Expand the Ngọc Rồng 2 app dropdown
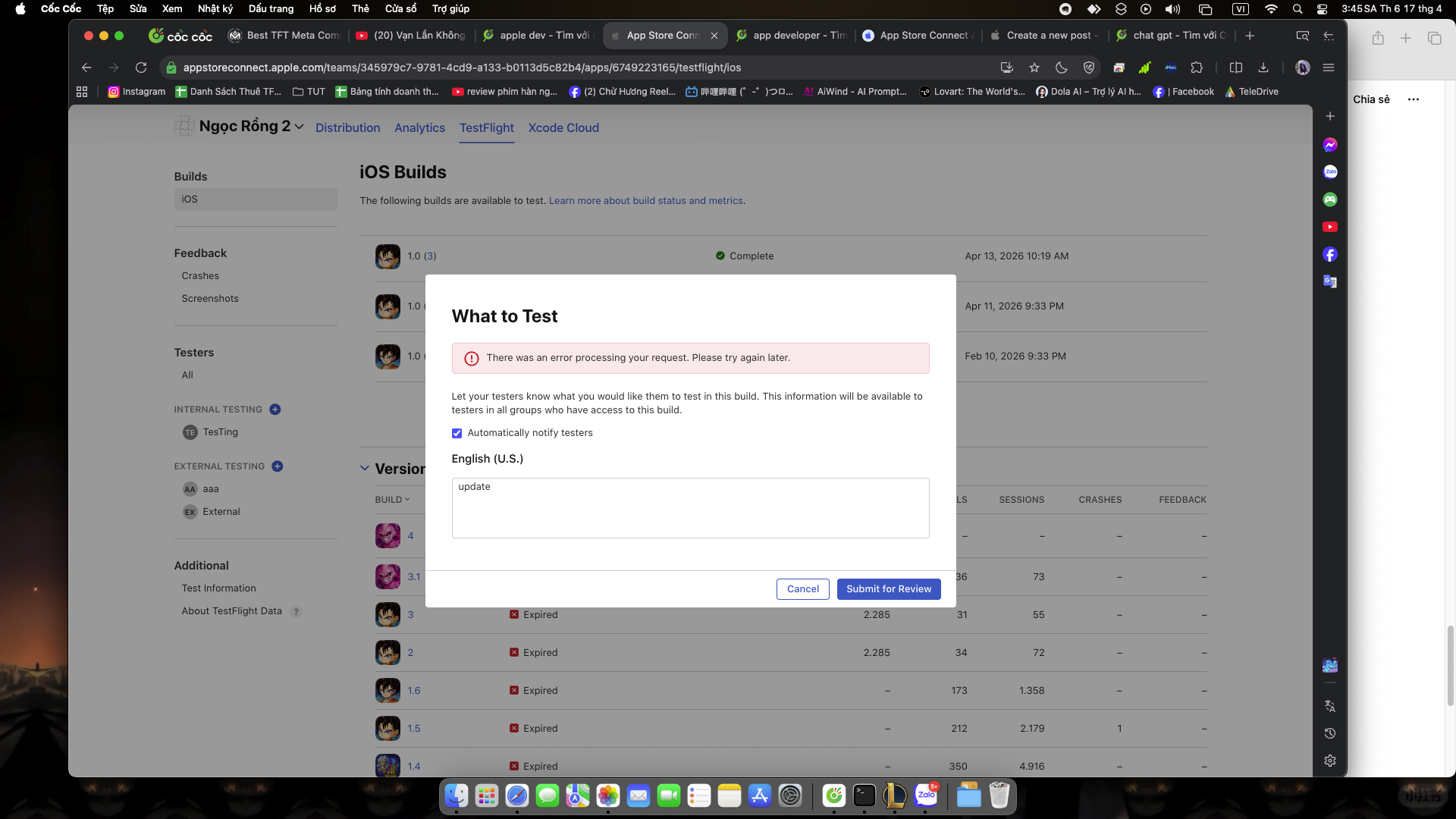The height and width of the screenshot is (819, 1456). click(x=299, y=127)
